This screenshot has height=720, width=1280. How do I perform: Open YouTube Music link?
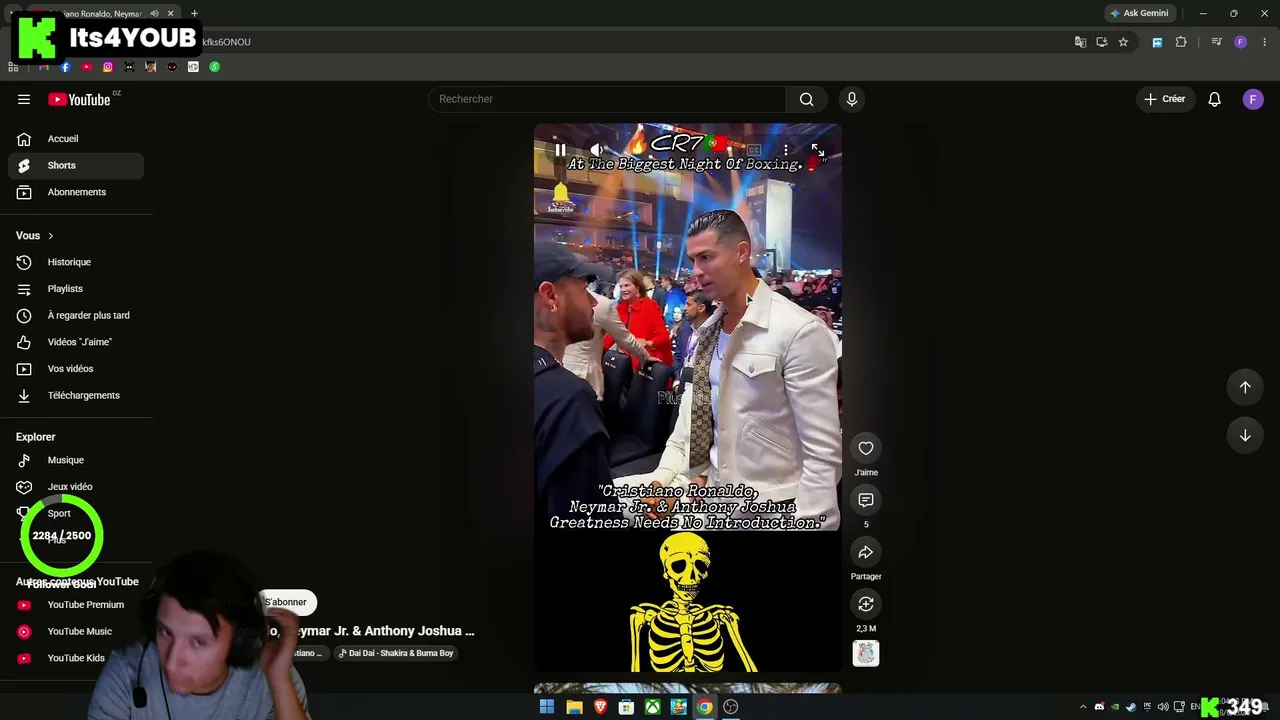tap(75, 632)
